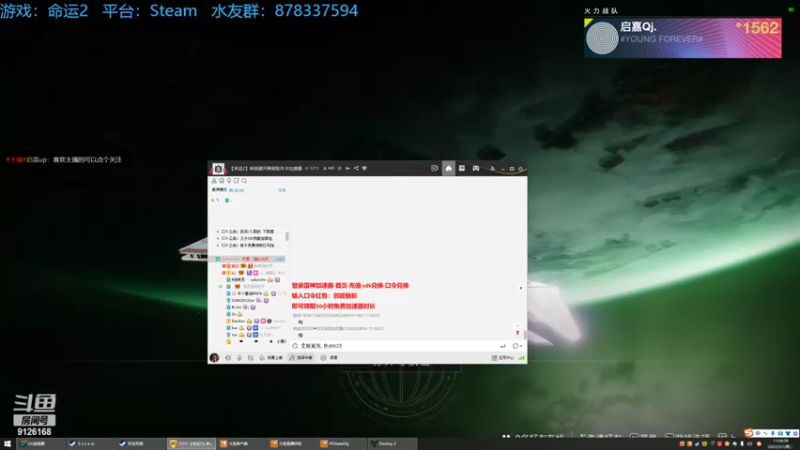Screen dimensions: 800x450
Task: Click the music accompaniment button in bottom toolbar
Action: click(x=301, y=358)
